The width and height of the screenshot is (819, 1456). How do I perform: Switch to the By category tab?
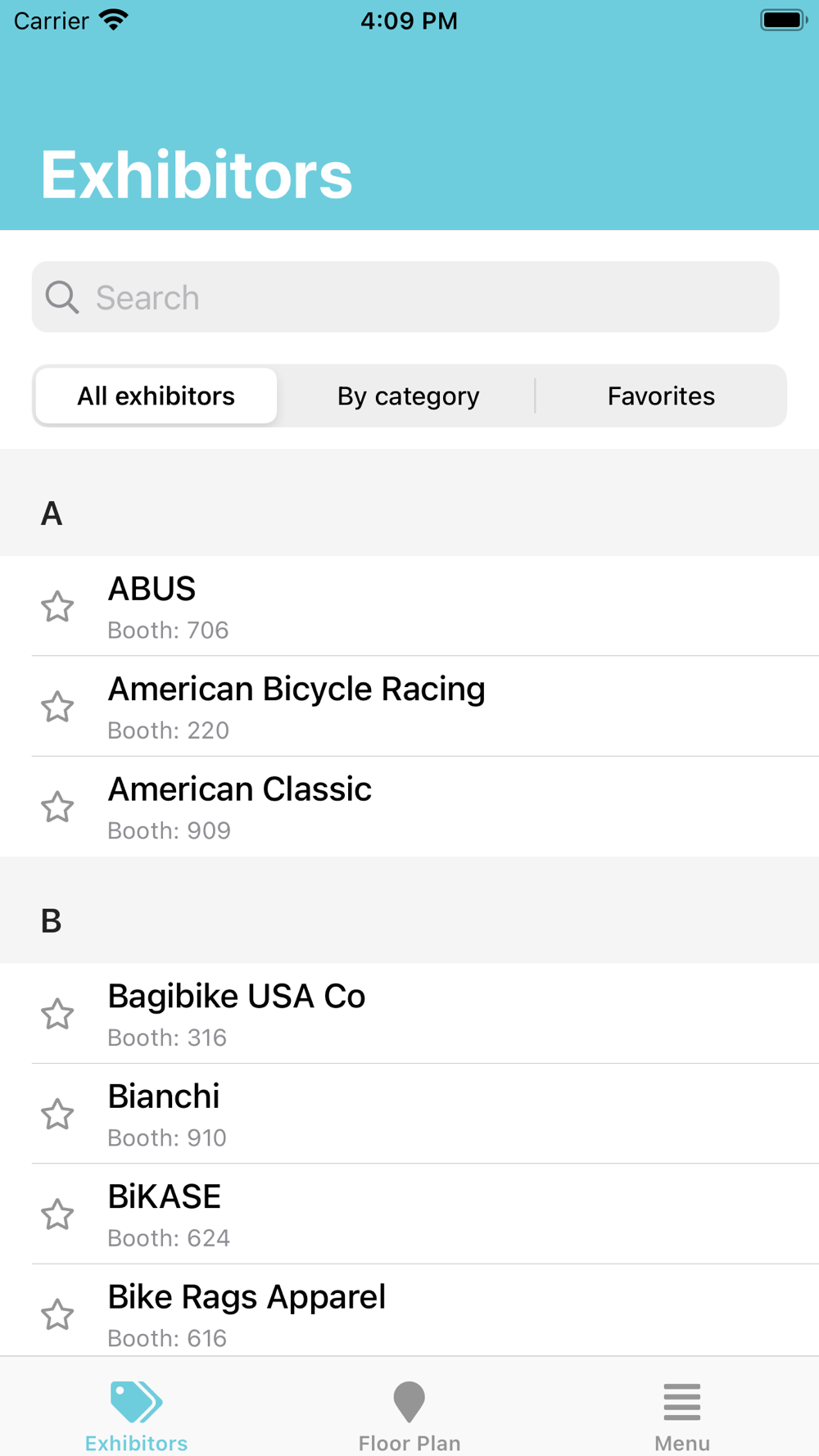[x=408, y=396]
